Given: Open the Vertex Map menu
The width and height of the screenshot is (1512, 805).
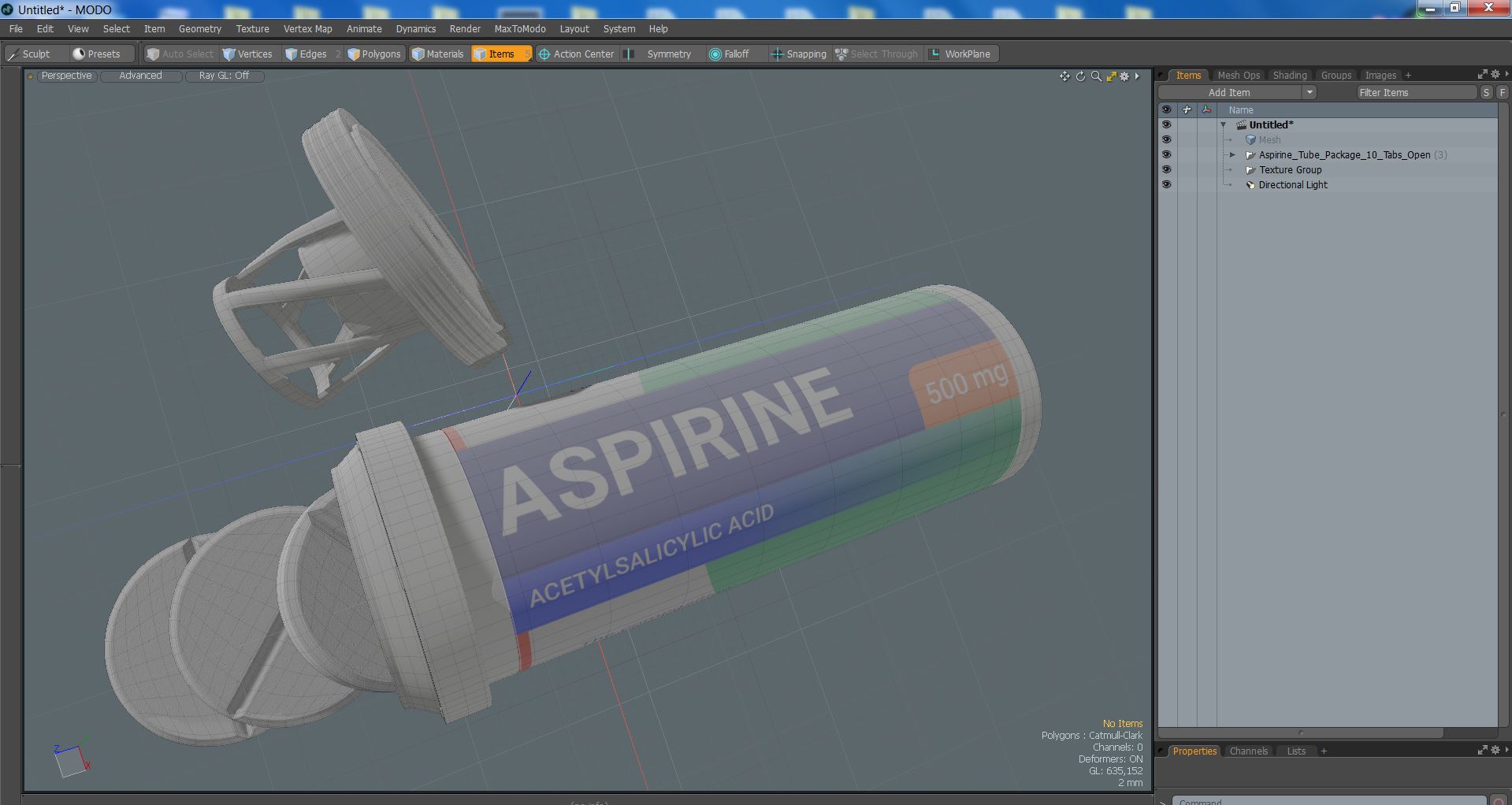Looking at the screenshot, I should click(x=307, y=28).
